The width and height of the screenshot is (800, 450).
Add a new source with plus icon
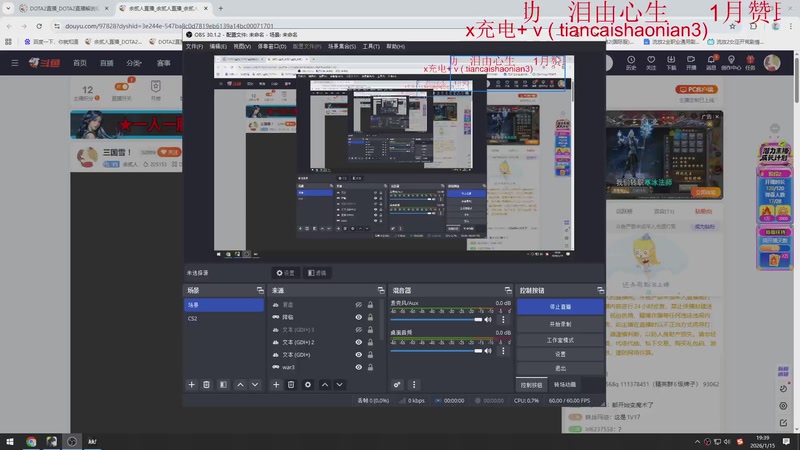point(276,385)
